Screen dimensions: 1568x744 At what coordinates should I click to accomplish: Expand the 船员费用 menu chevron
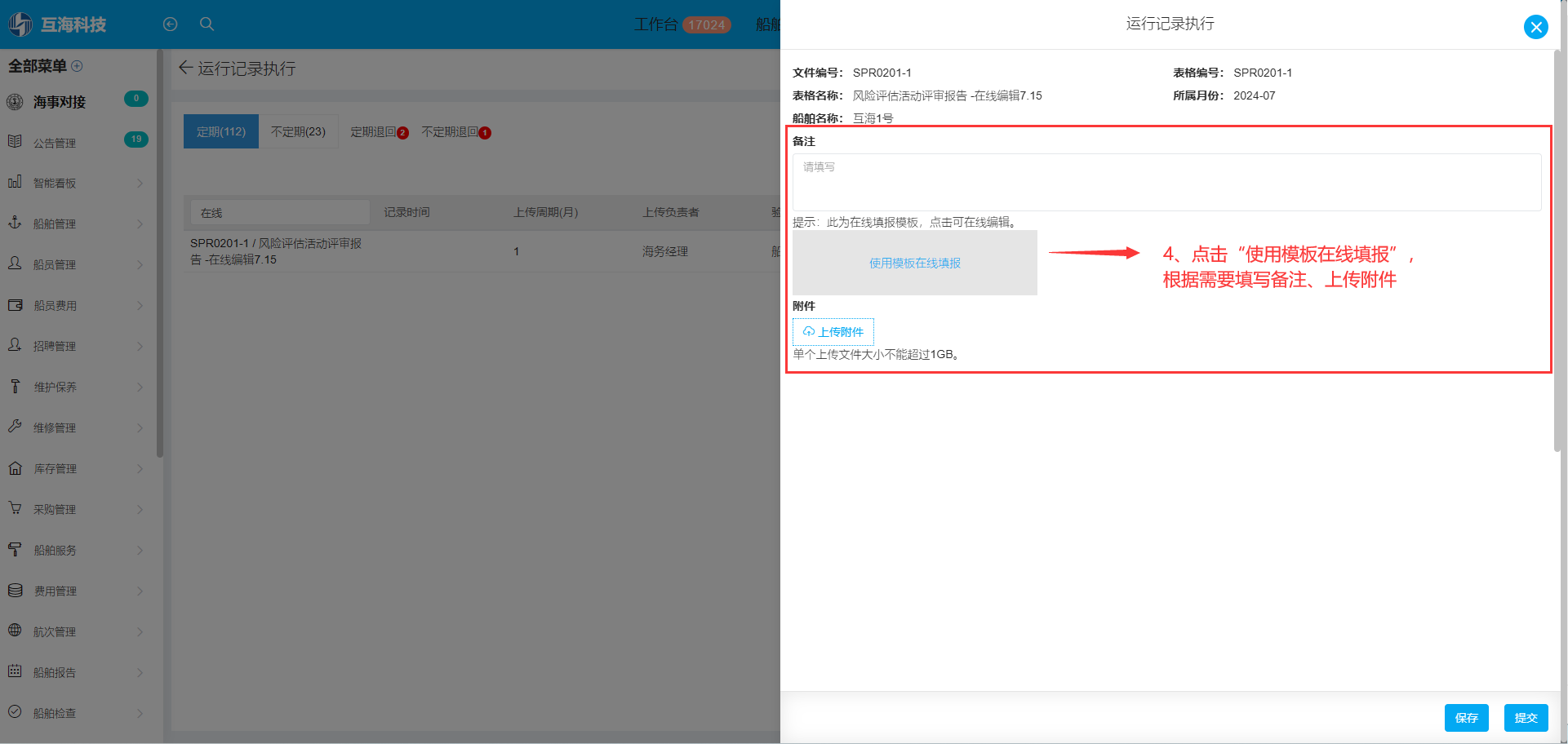click(140, 305)
